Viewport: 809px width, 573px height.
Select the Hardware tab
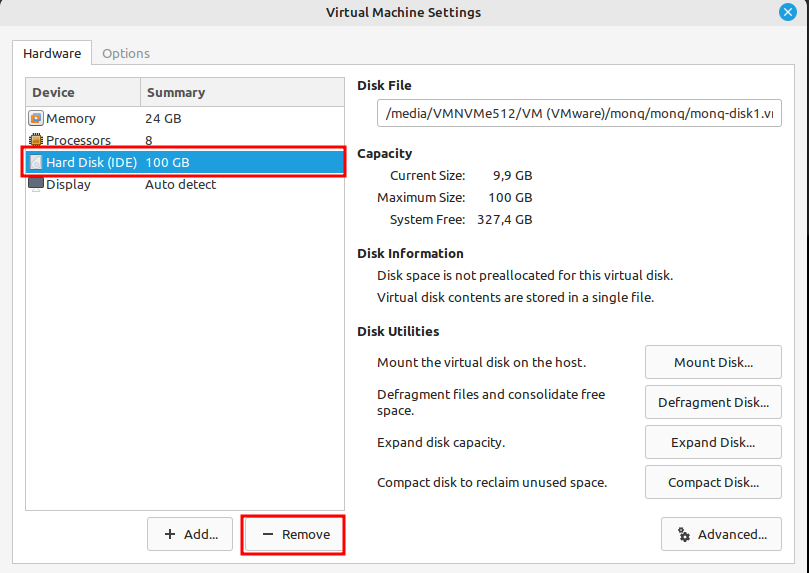pos(52,53)
